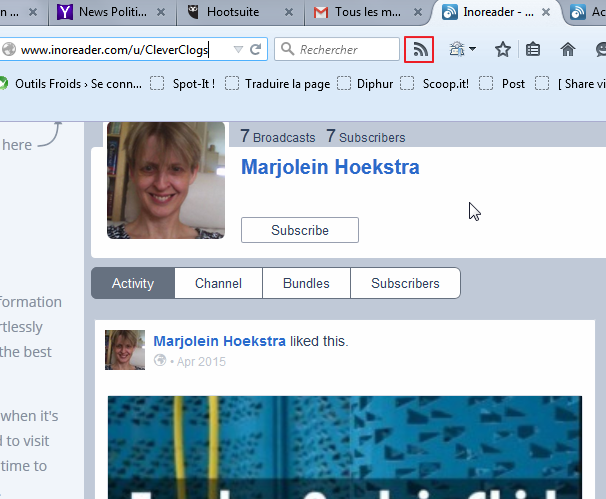This screenshot has width=606, height=499.
Task: Open the URL history dropdown arrow
Action: point(238,49)
